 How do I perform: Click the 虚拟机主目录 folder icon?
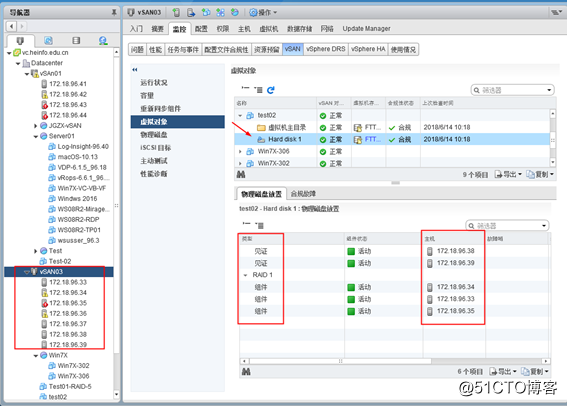pos(261,127)
